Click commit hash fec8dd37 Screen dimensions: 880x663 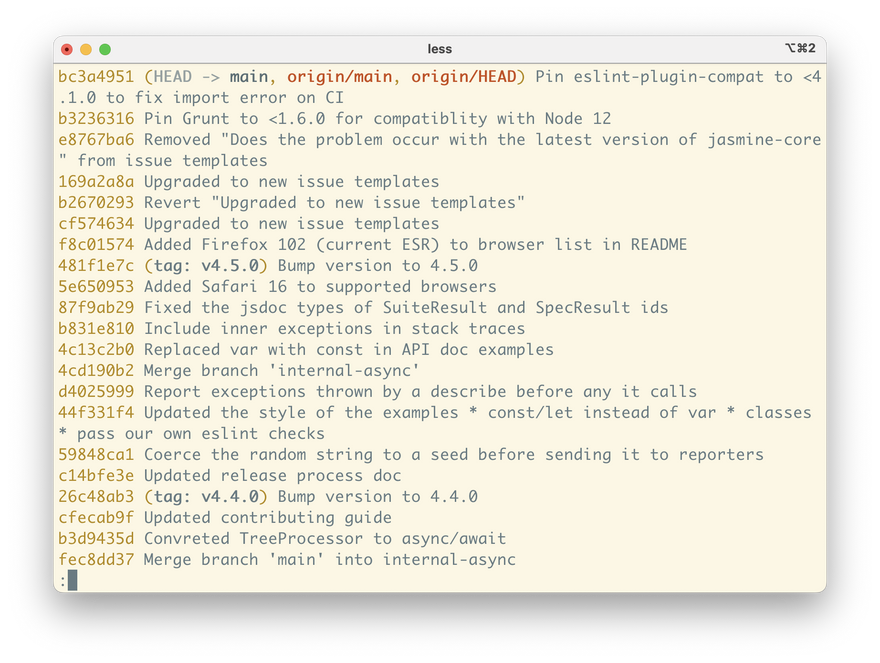tap(96, 560)
